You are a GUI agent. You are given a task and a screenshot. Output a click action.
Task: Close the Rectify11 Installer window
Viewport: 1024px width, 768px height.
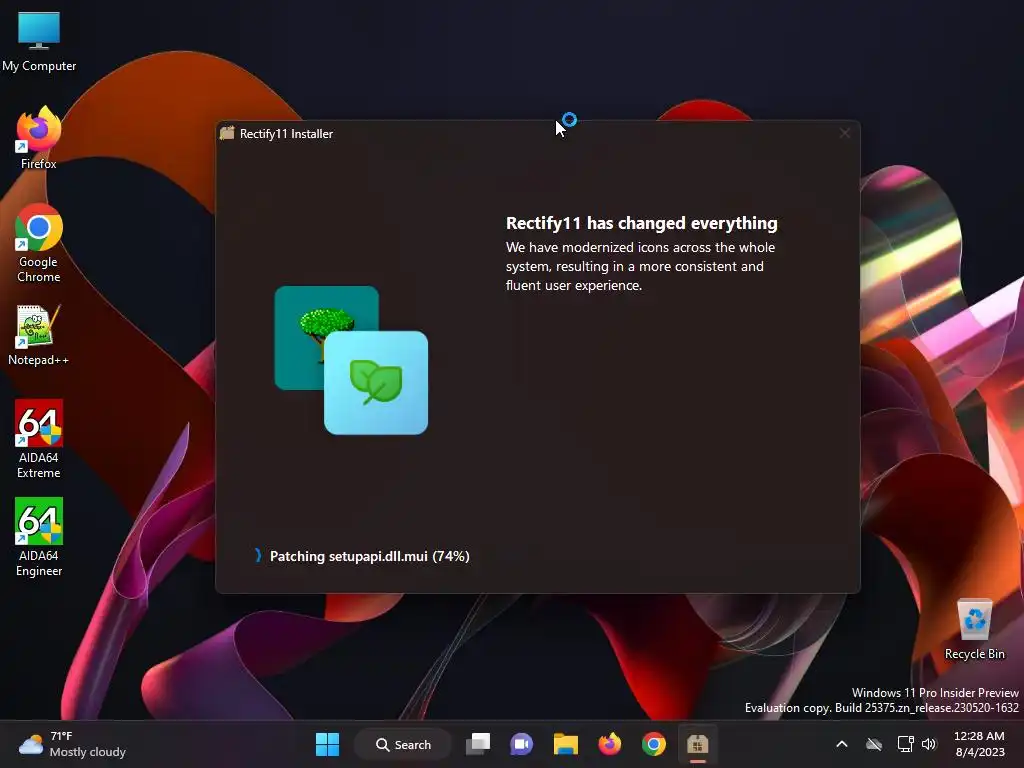pos(844,133)
